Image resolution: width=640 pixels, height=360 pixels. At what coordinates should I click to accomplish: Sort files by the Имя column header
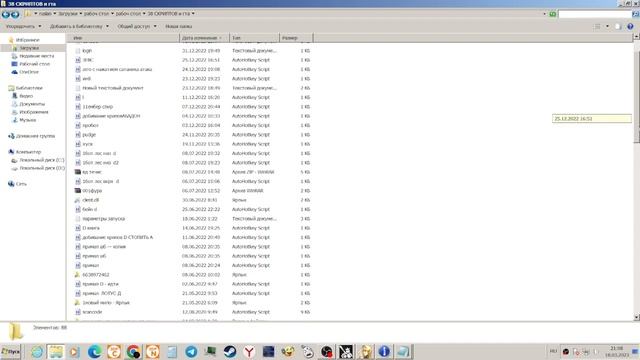122,38
